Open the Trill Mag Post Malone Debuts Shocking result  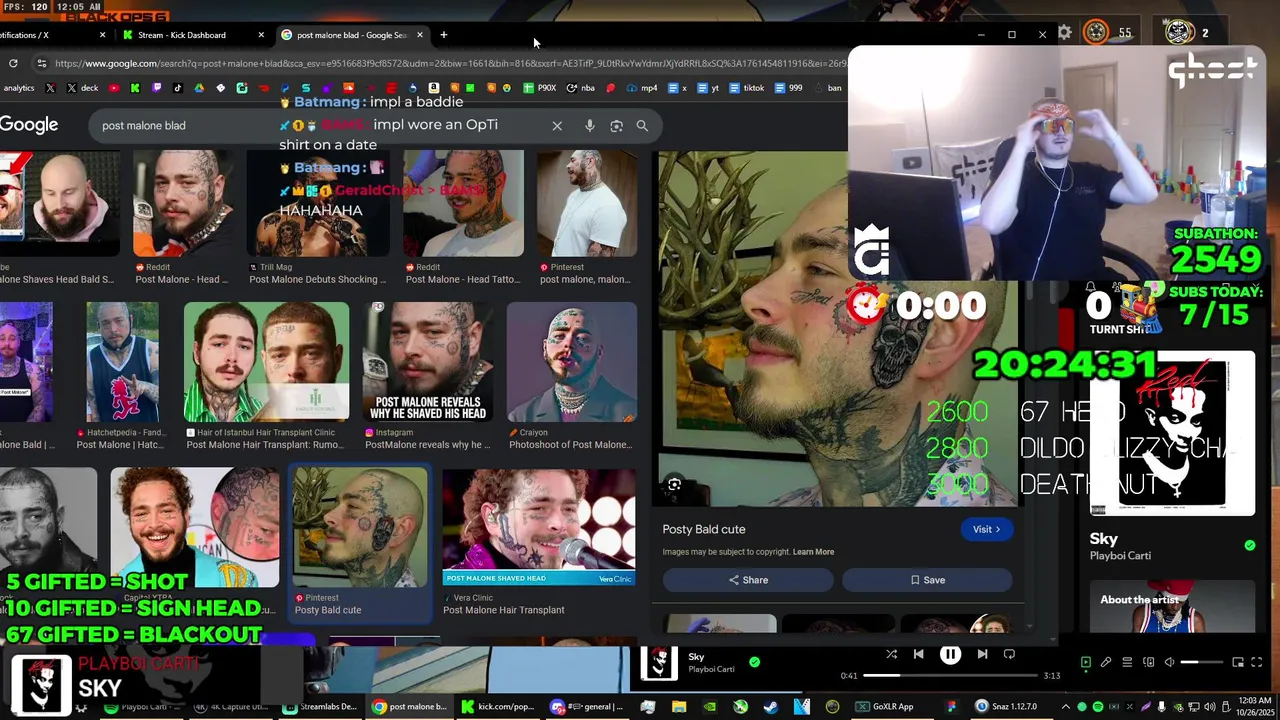tap(319, 217)
